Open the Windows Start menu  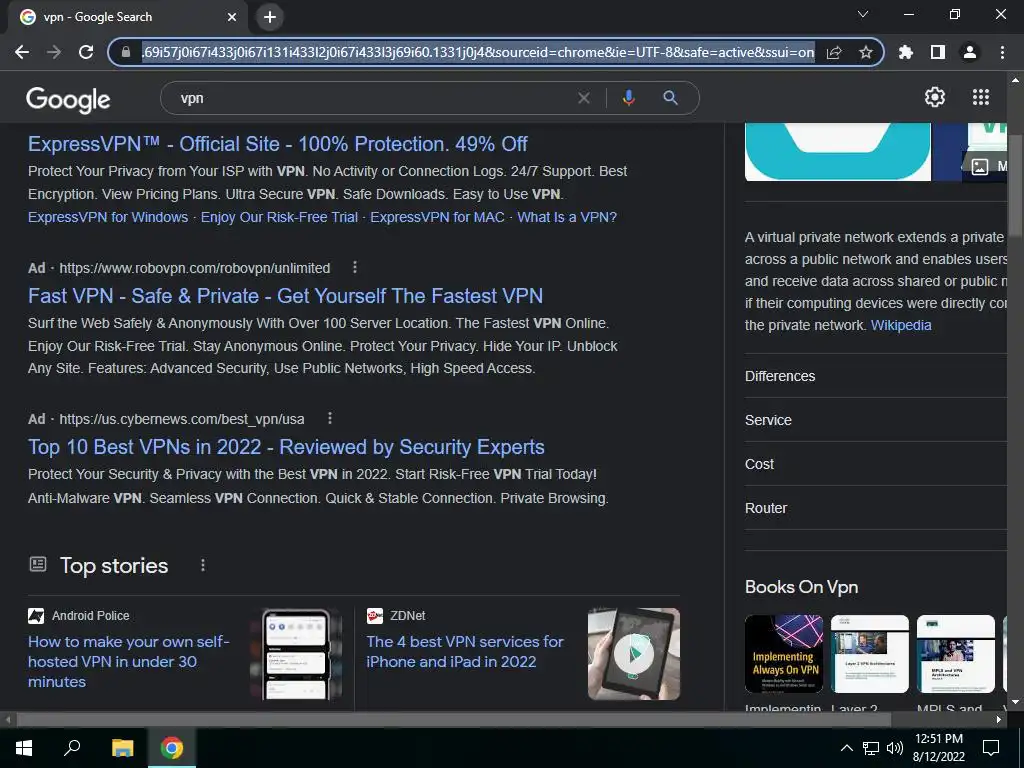[24, 748]
